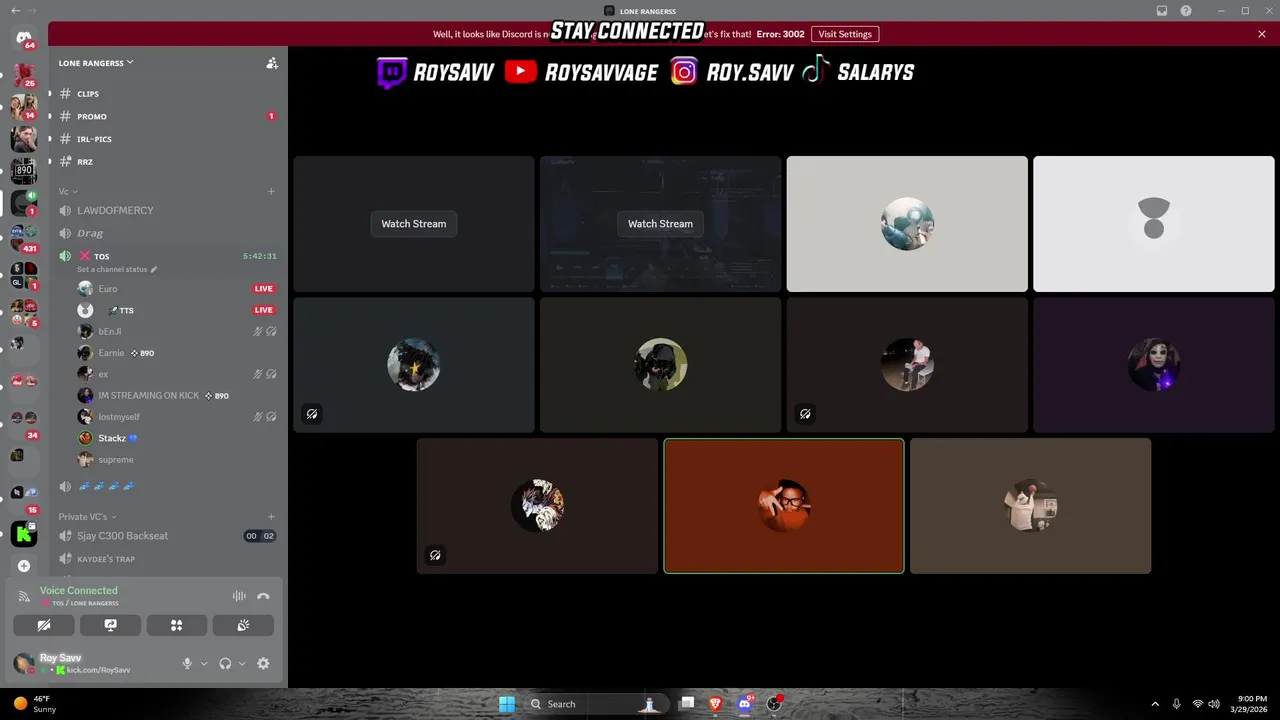The image size is (1280, 720).
Task: Start an activity from voice panel
Action: click(177, 625)
